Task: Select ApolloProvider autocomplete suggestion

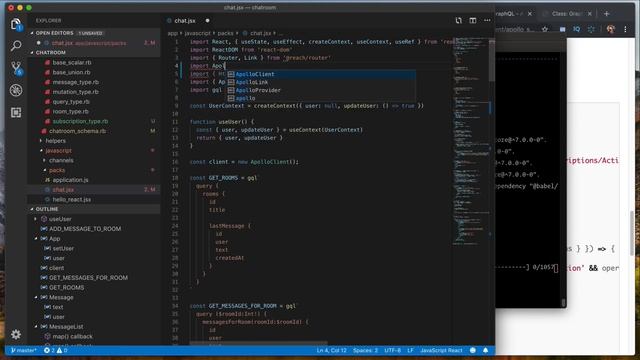Action: [321, 90]
